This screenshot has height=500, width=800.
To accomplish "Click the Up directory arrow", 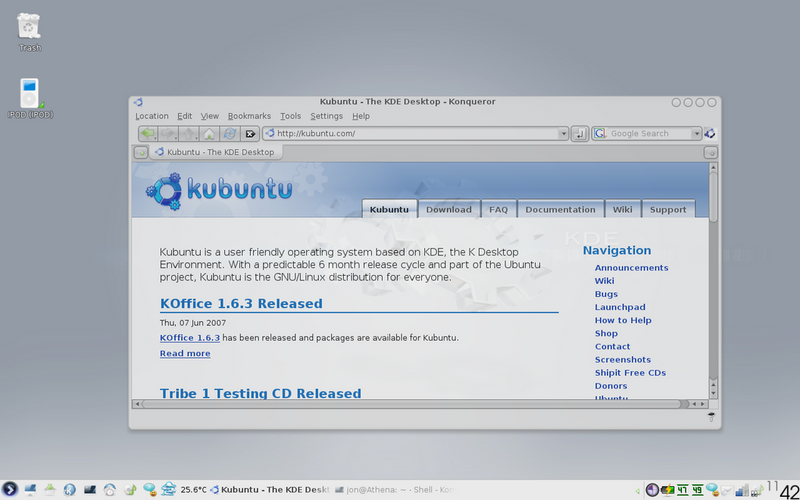I will pos(189,134).
